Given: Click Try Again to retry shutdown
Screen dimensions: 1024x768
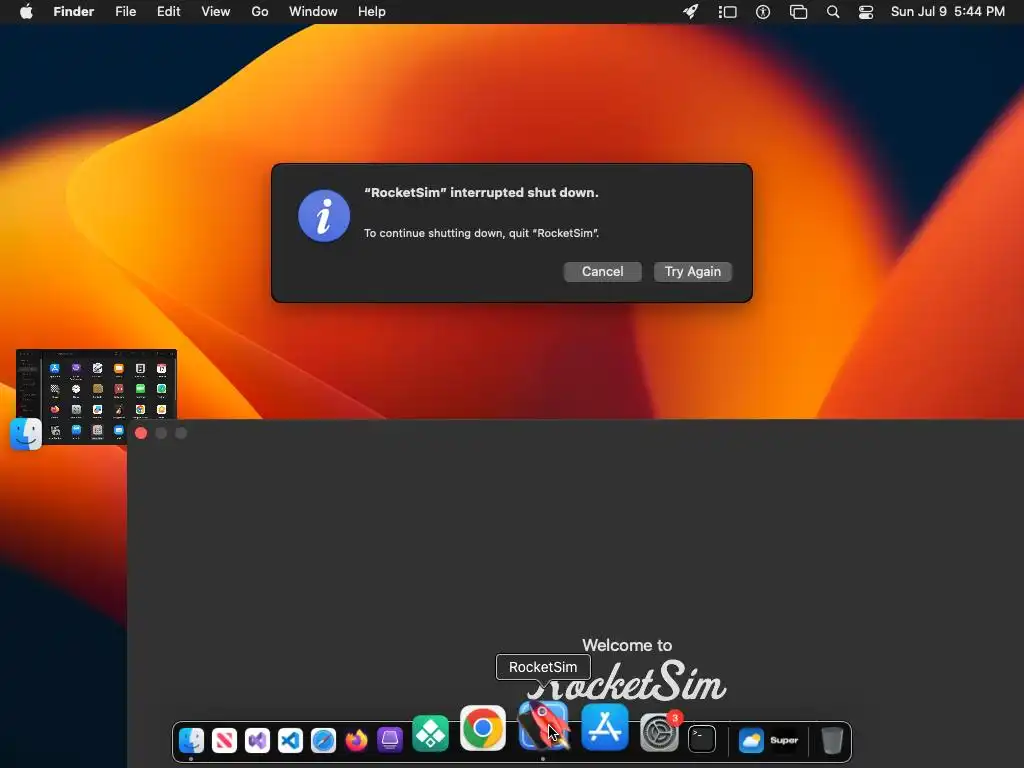Looking at the screenshot, I should 692,272.
